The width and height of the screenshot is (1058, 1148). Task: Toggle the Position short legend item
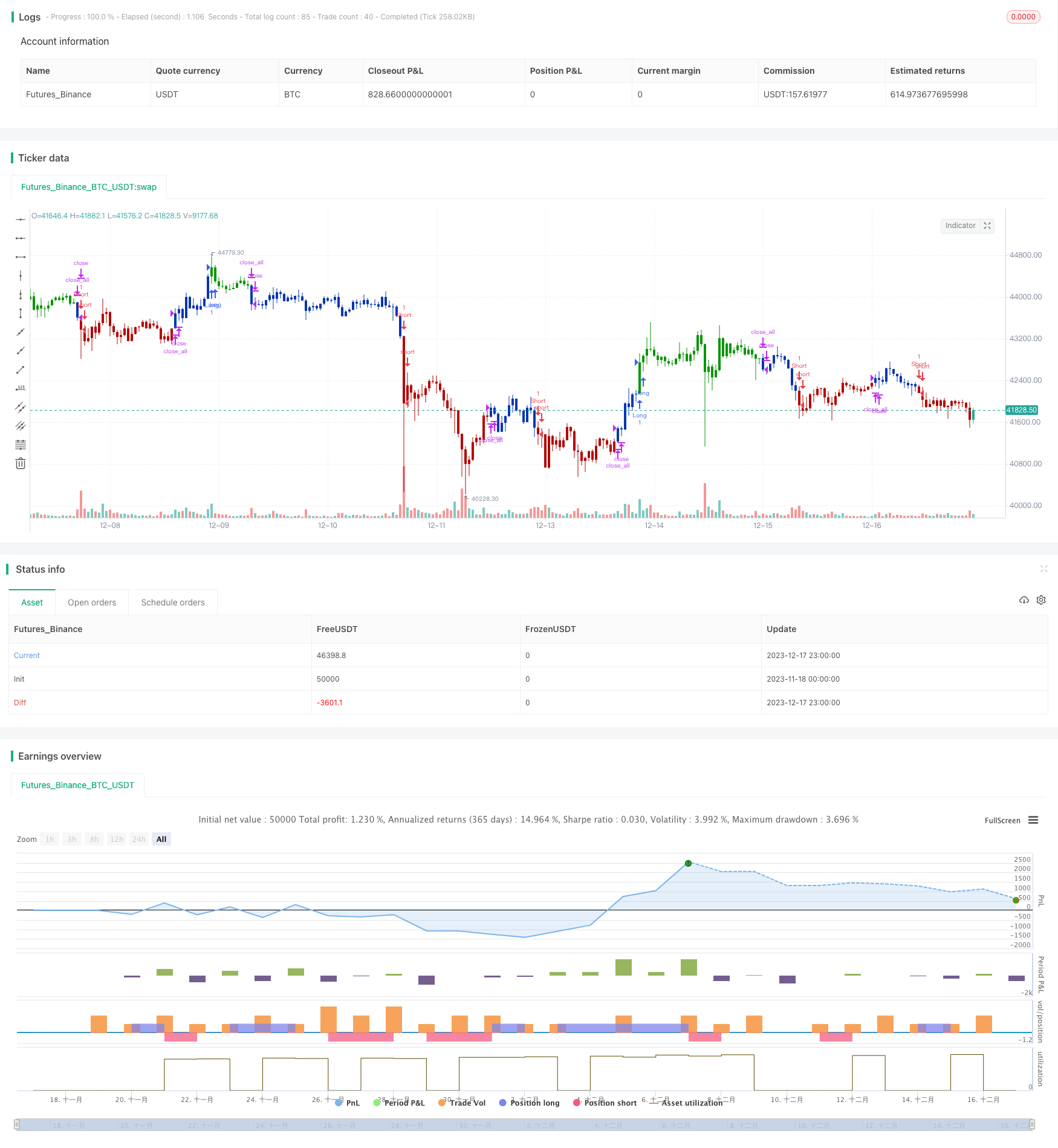[605, 1103]
